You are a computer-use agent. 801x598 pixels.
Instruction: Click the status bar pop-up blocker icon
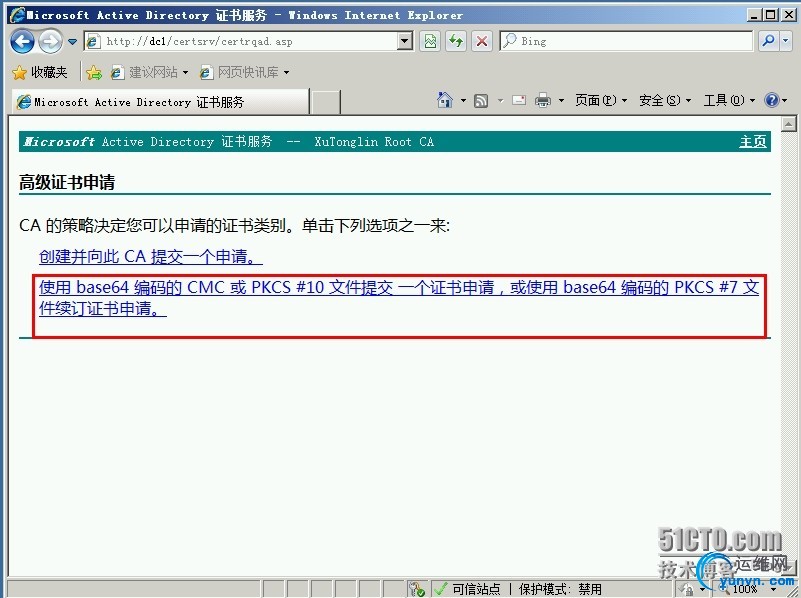416,589
